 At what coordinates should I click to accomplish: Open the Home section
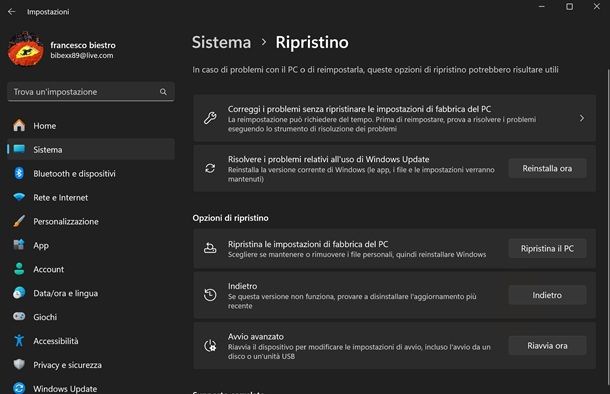pyautogui.click(x=91, y=126)
